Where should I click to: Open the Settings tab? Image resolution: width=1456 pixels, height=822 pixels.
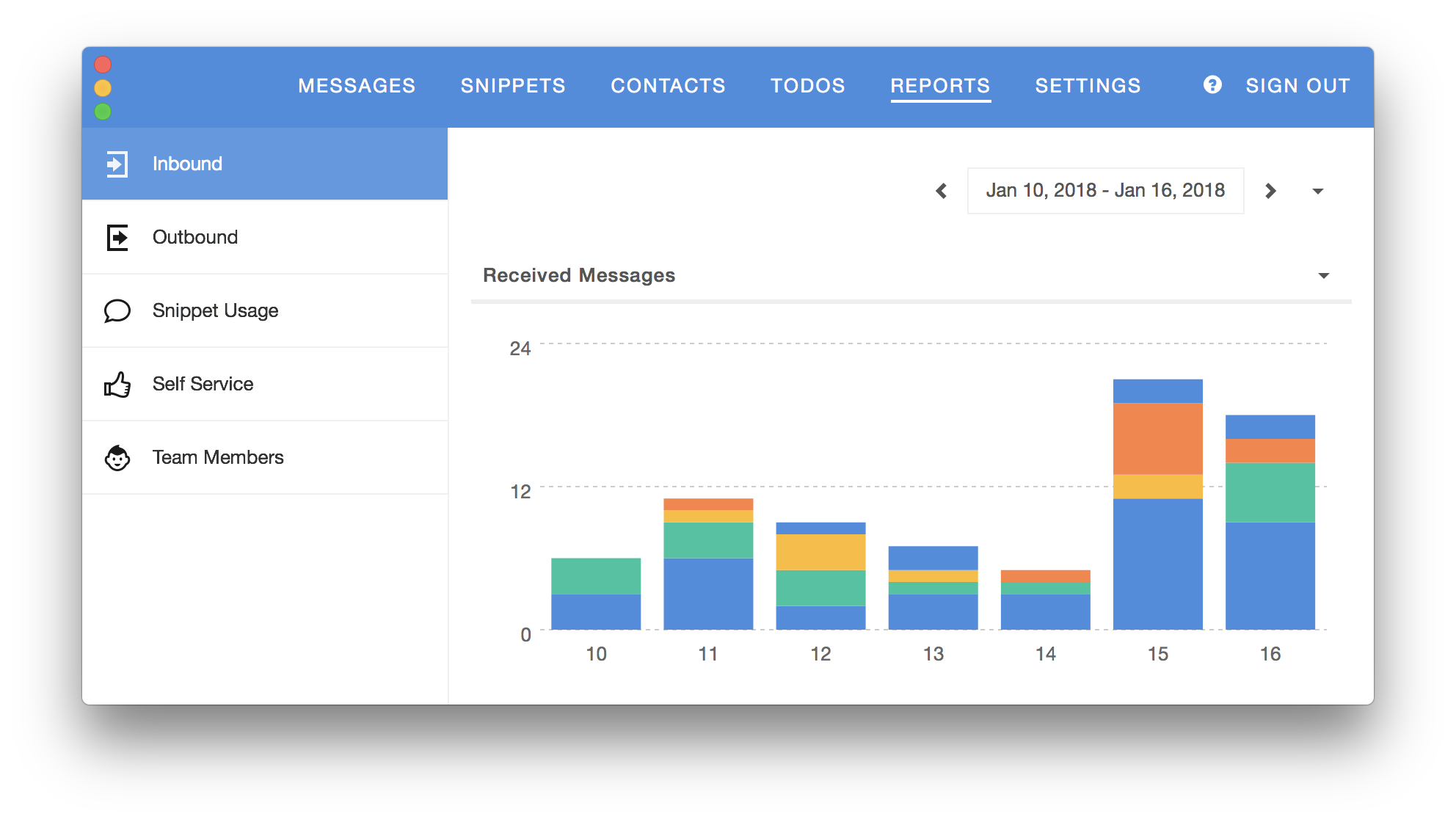point(1088,86)
